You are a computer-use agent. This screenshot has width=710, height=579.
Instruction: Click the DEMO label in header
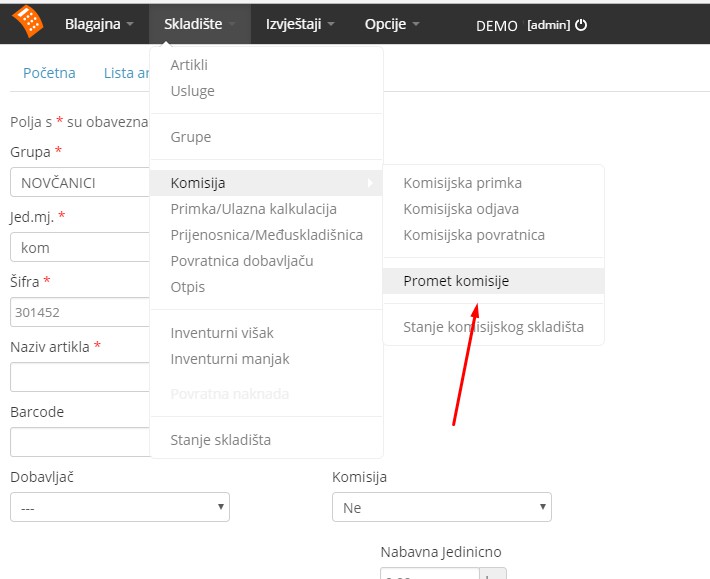pyautogui.click(x=497, y=26)
